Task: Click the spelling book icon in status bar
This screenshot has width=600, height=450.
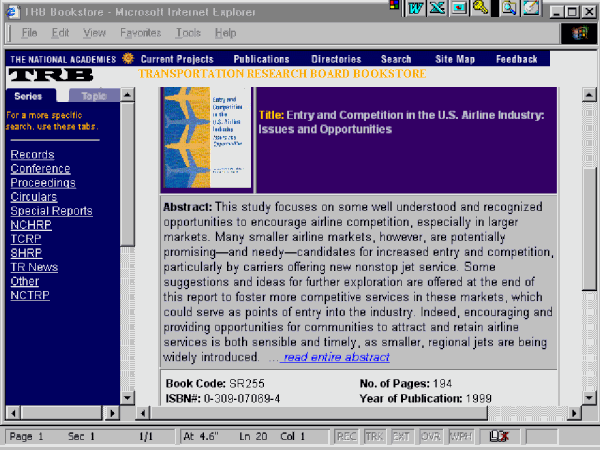Action: pos(500,437)
